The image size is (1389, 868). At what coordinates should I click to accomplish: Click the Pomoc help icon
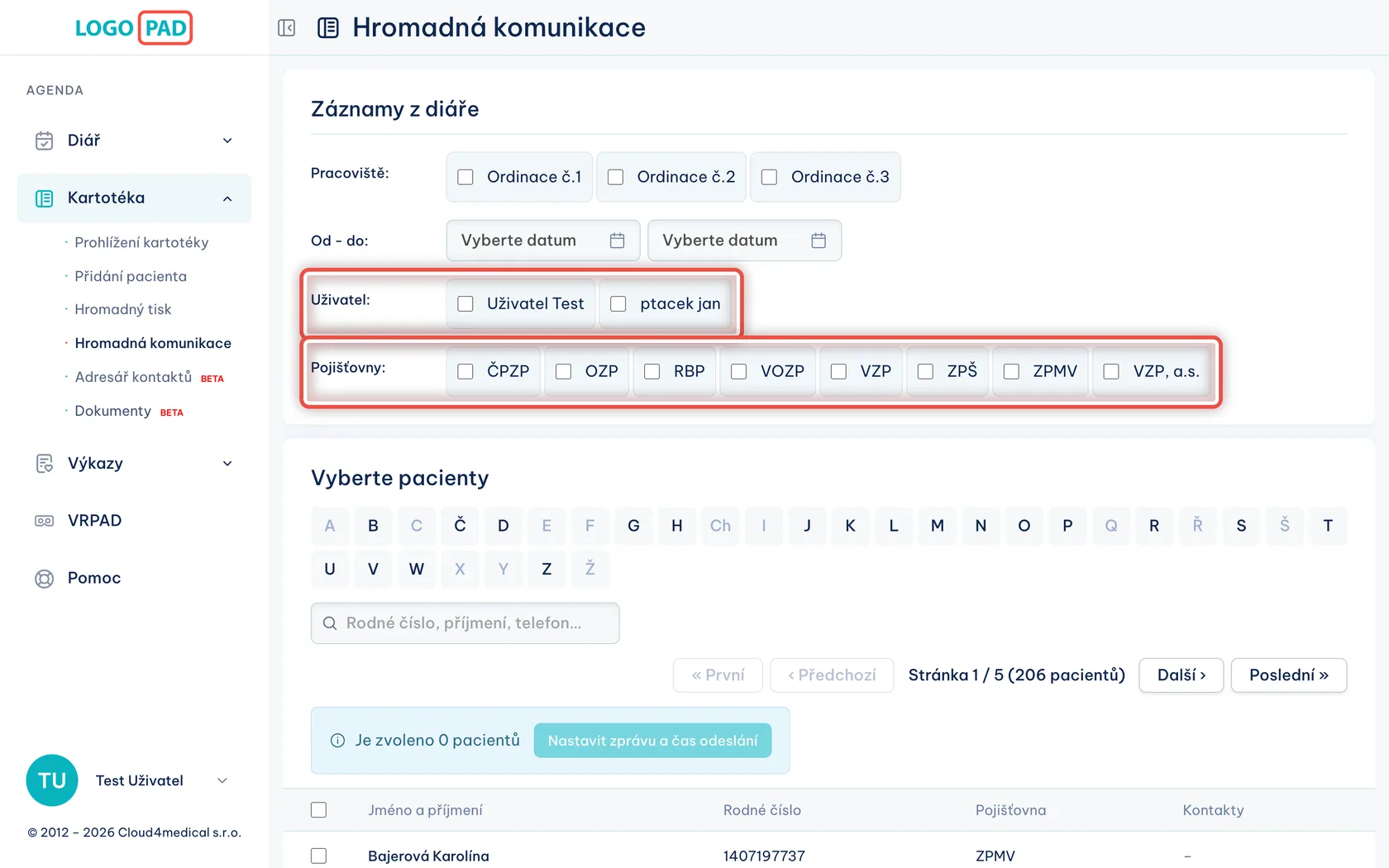[45, 579]
